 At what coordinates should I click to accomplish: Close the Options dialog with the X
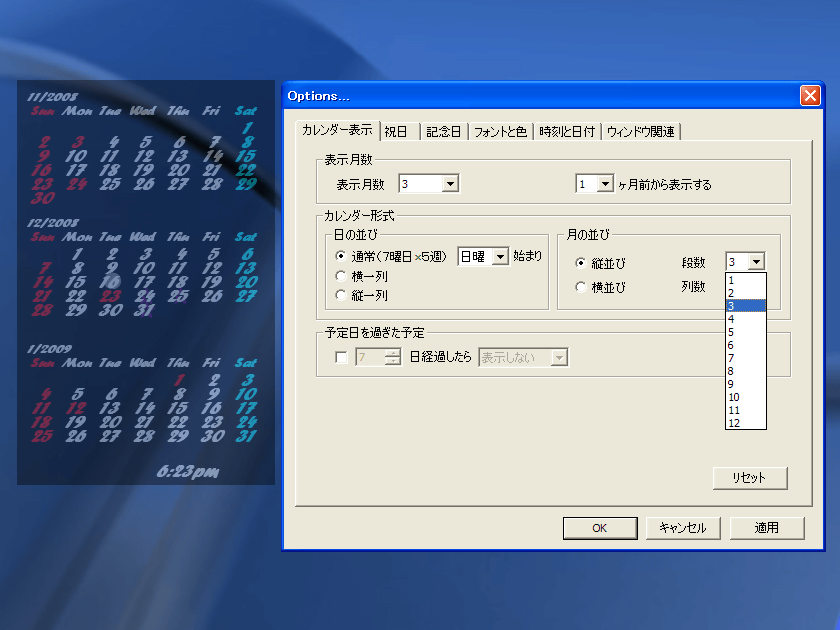pos(810,96)
